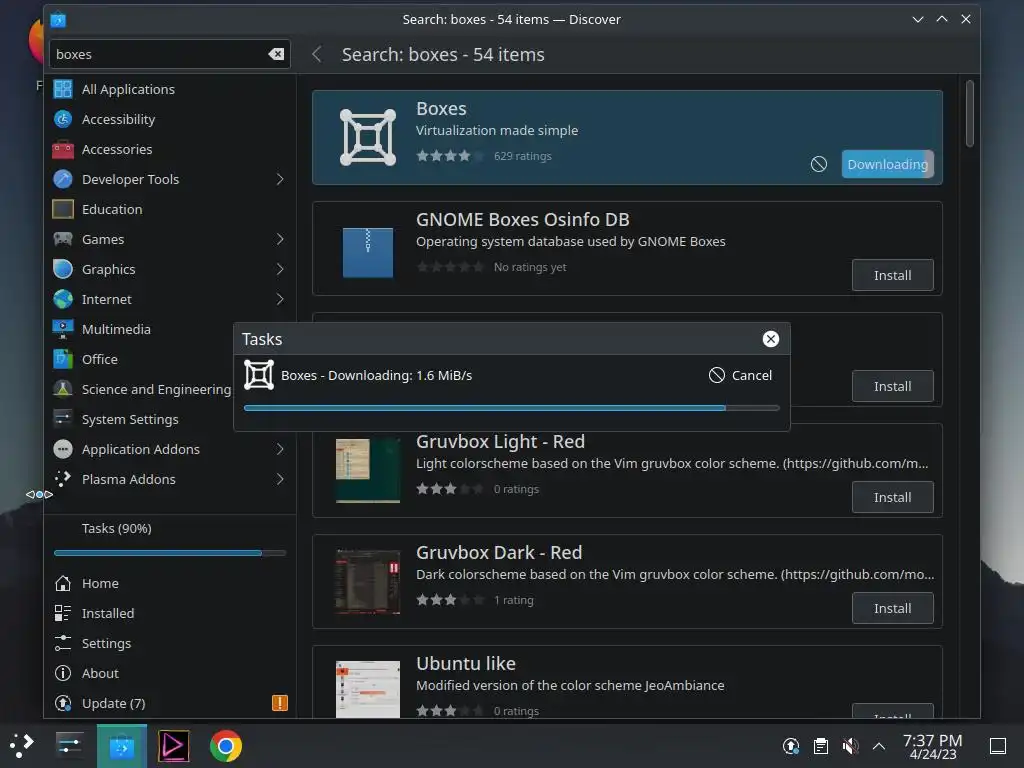Image resolution: width=1024 pixels, height=768 pixels.
Task: Open the updates tray icon
Action: (791, 746)
